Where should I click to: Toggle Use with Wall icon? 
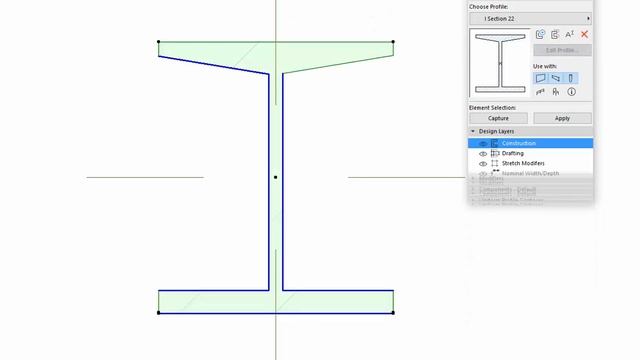[x=540, y=78]
